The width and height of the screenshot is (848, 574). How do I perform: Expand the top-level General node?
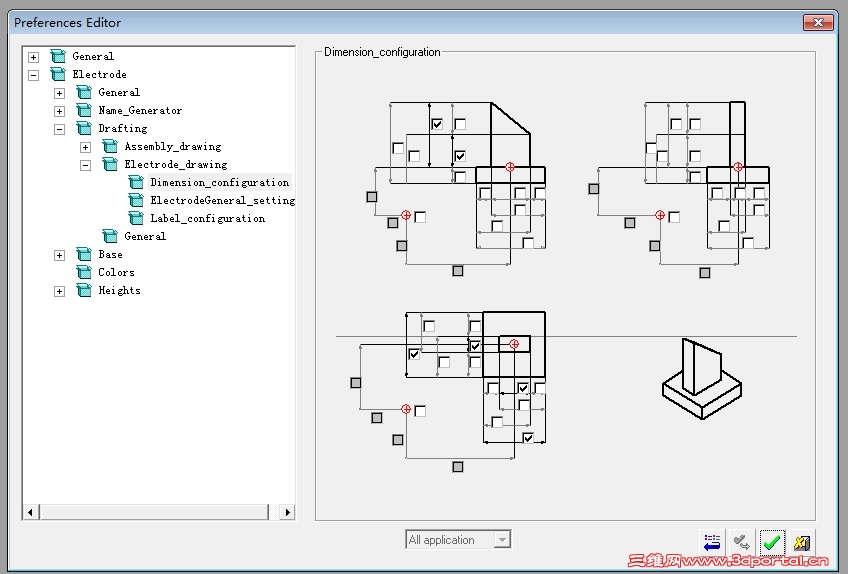point(34,57)
